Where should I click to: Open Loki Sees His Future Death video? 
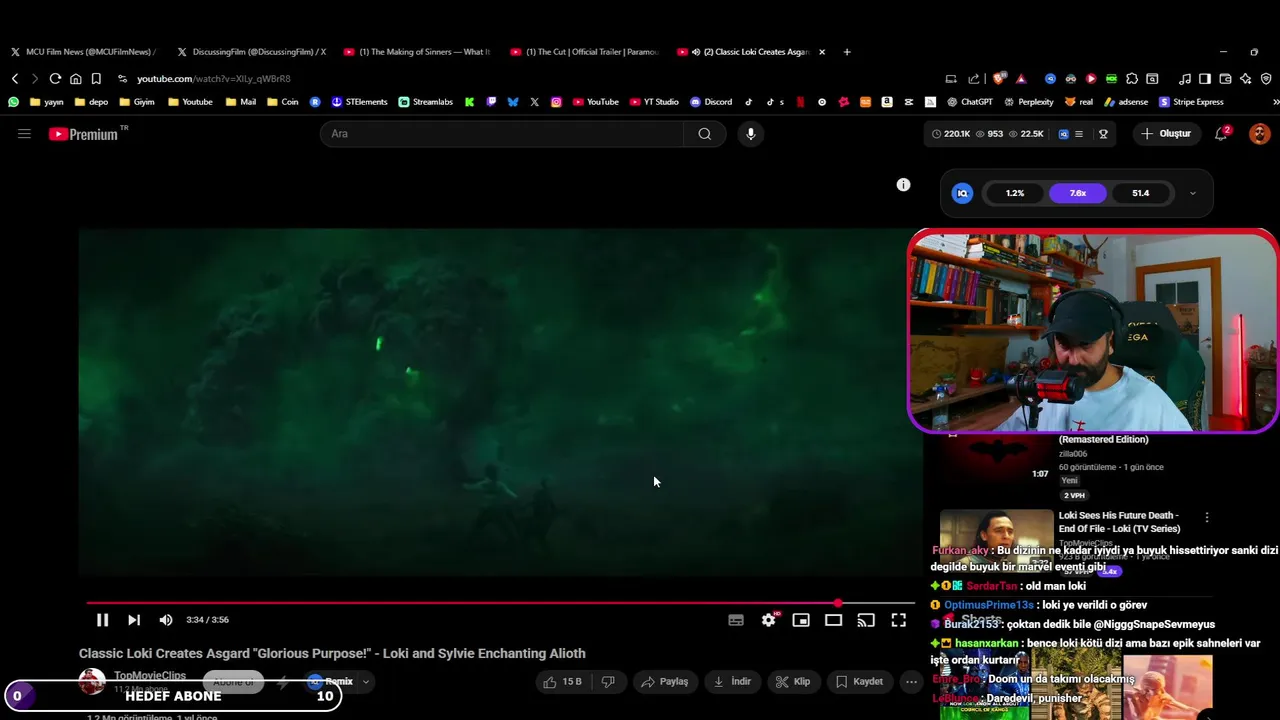pos(1119,522)
